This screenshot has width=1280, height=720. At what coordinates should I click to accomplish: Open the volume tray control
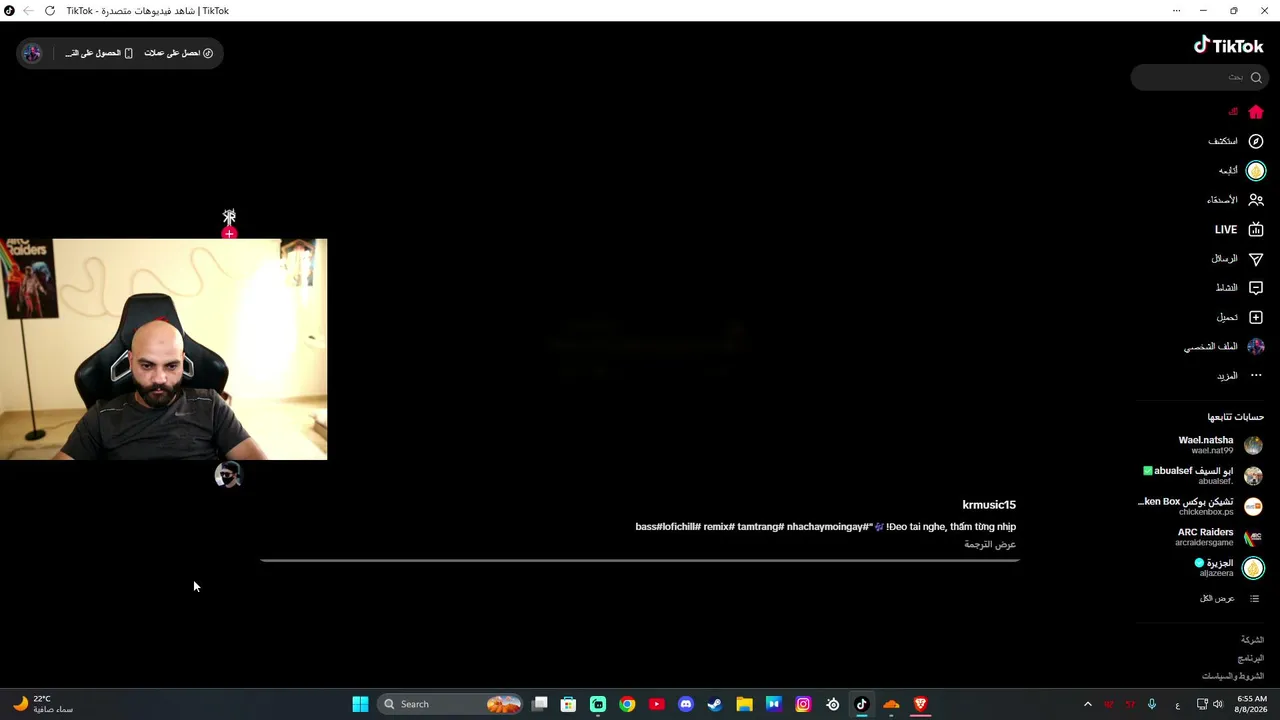(x=1217, y=704)
